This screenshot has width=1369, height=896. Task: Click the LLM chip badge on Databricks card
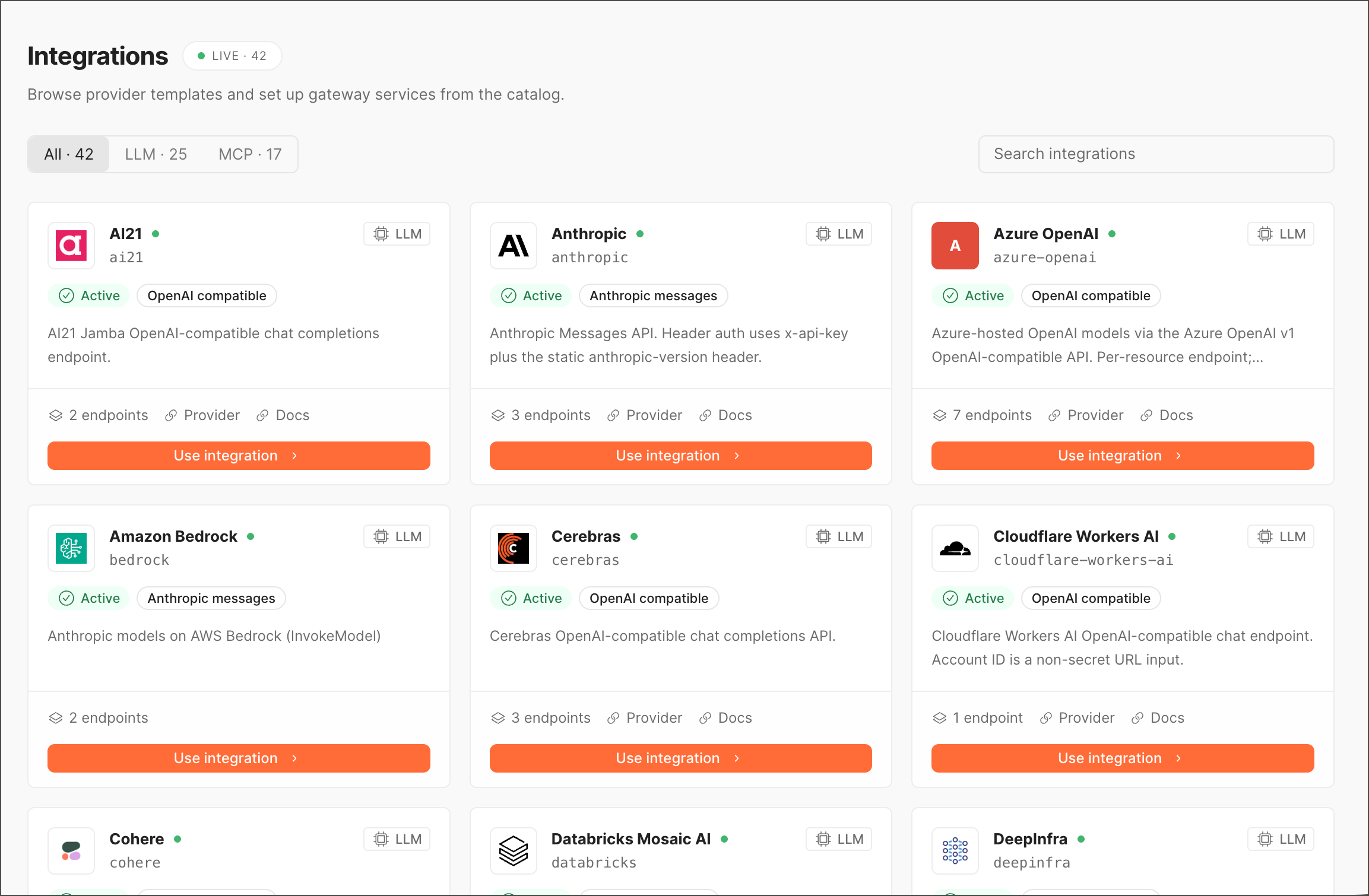pyautogui.click(x=839, y=839)
